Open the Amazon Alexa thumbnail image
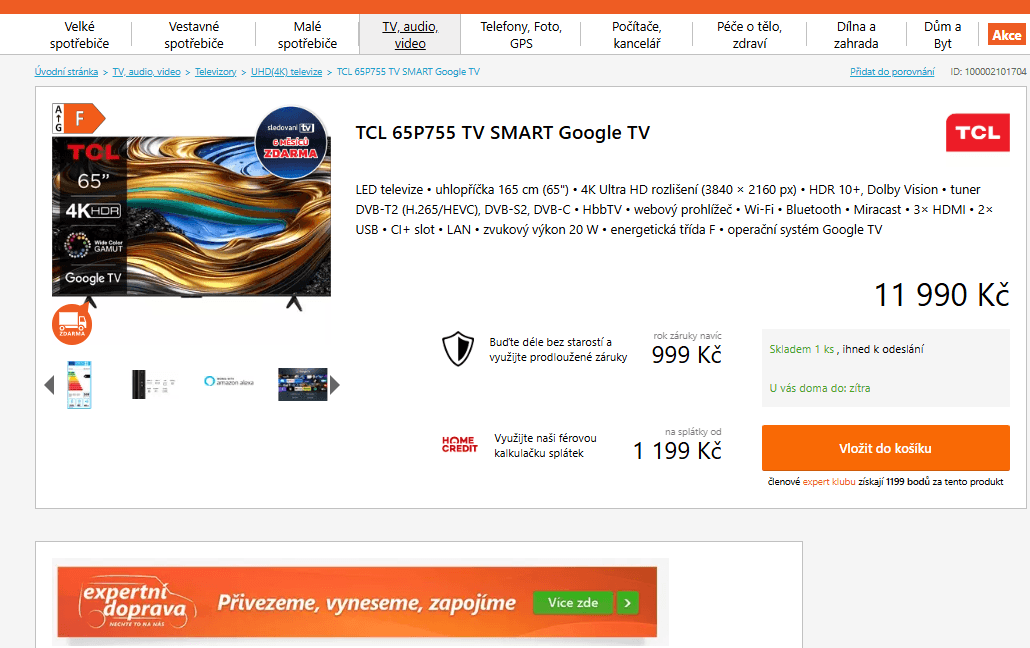Viewport: 1030px width, 648px height. click(x=228, y=381)
